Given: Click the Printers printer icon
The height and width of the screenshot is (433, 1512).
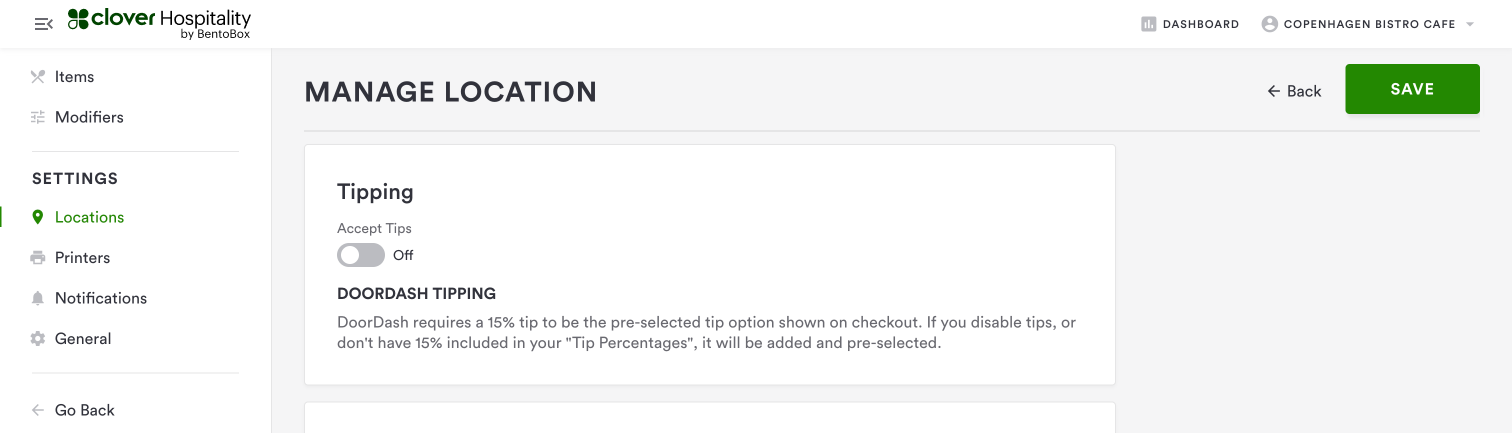Looking at the screenshot, I should pyautogui.click(x=38, y=258).
